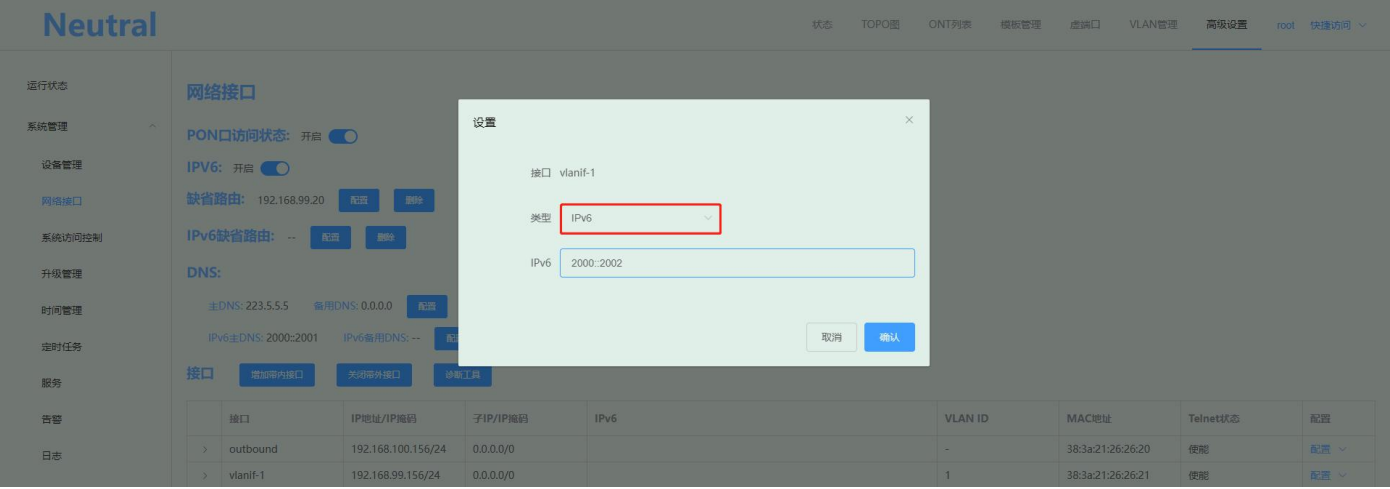The image size is (1390, 489).
Task: Click the 增加带内接口 button
Action: point(277,375)
